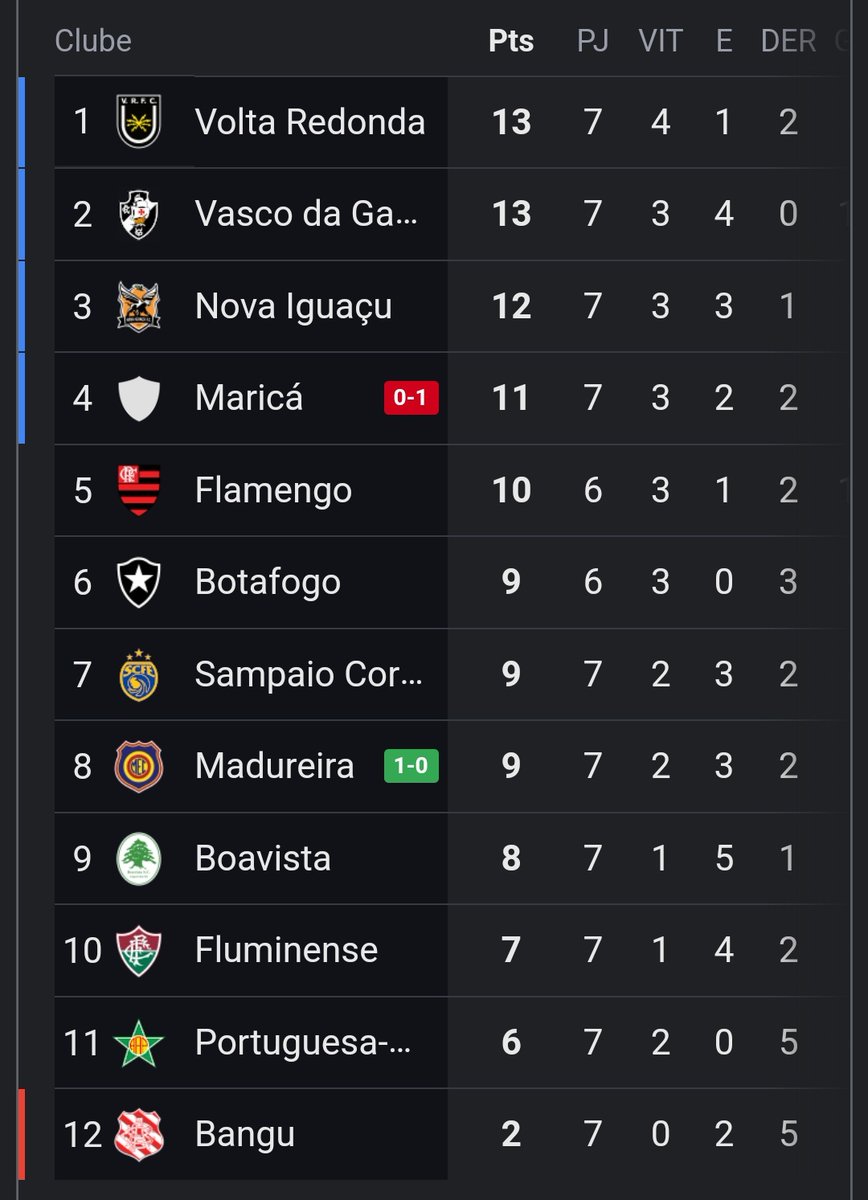Click the Vasco da Gama crest icon
This screenshot has height=1200, width=868.
point(139,214)
